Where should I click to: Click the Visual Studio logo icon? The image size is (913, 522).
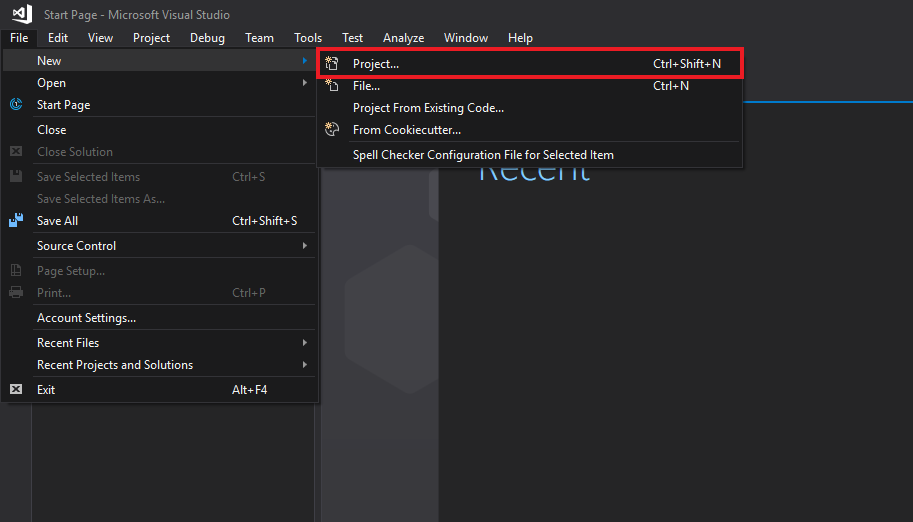(x=21, y=14)
